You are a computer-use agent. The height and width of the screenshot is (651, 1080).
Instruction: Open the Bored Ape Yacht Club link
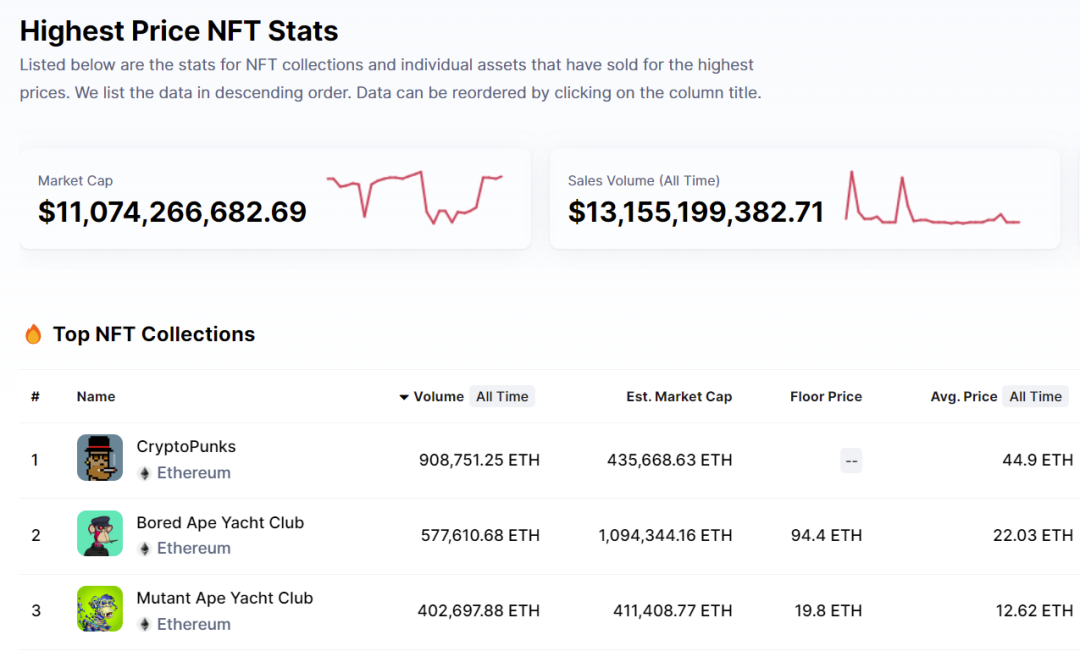[x=220, y=522]
